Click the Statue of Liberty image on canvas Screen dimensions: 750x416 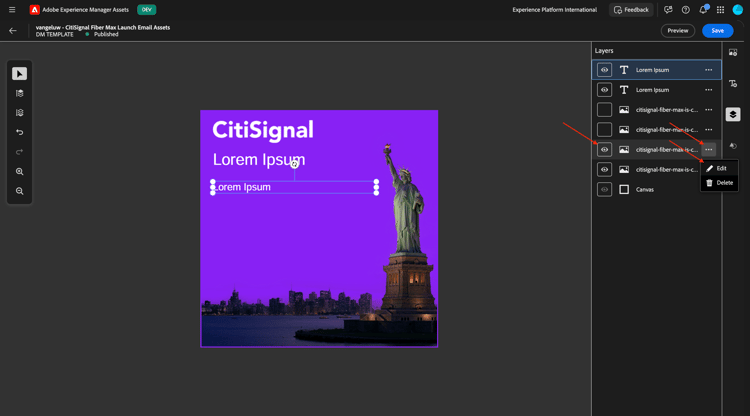pos(409,234)
